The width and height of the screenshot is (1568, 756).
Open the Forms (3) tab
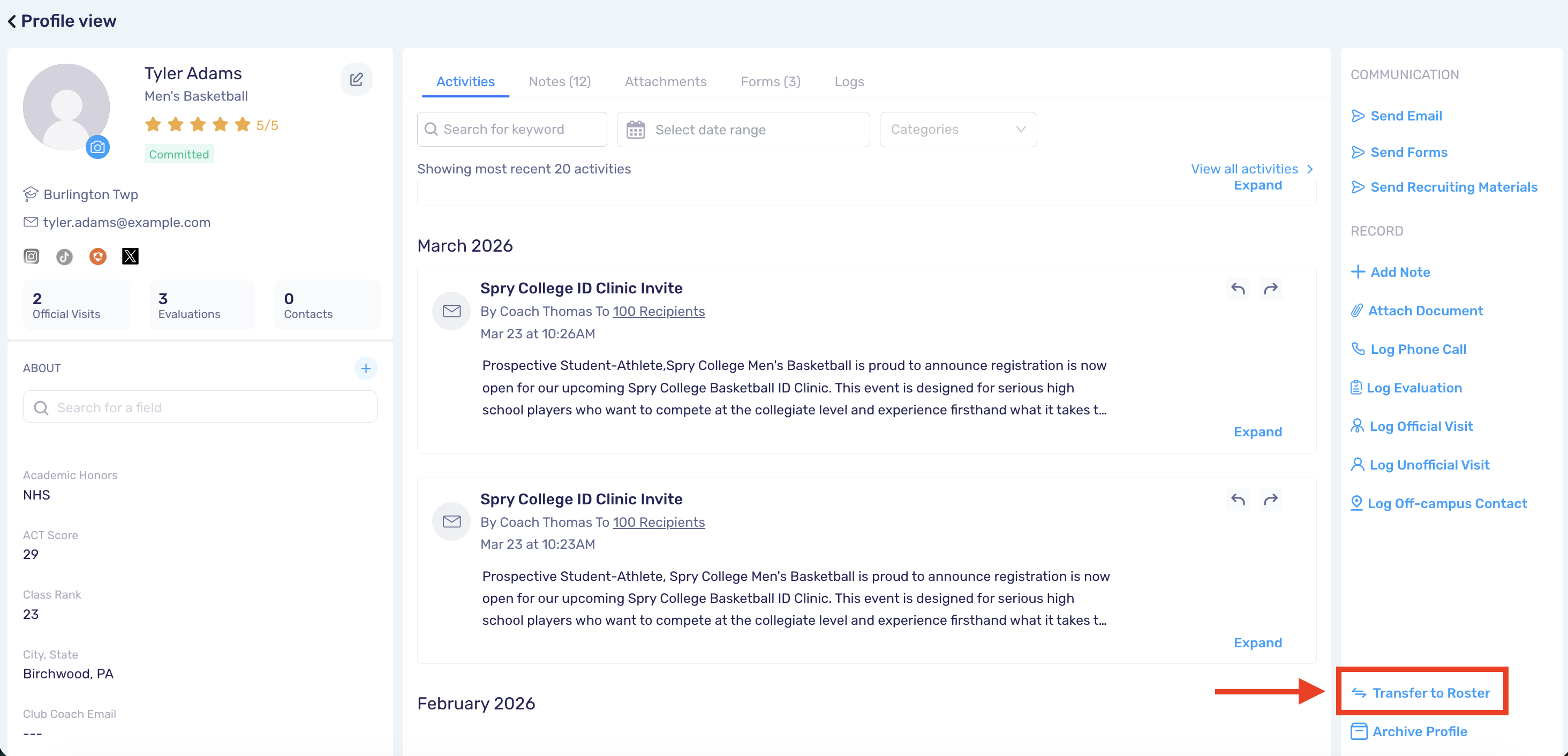(770, 81)
